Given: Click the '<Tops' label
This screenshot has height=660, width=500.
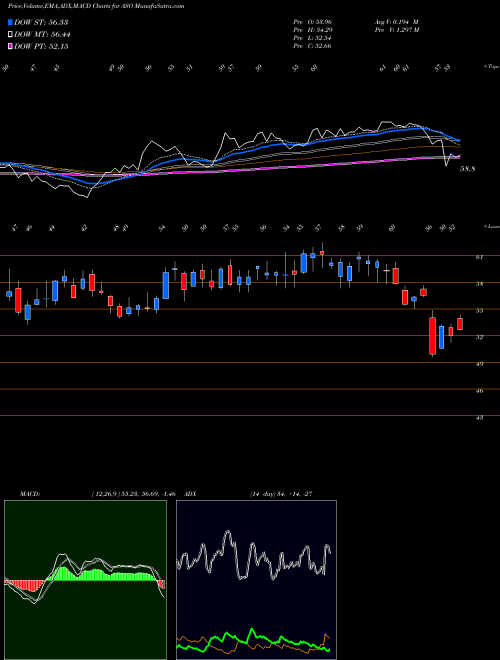Looking at the screenshot, I should coord(491,67).
